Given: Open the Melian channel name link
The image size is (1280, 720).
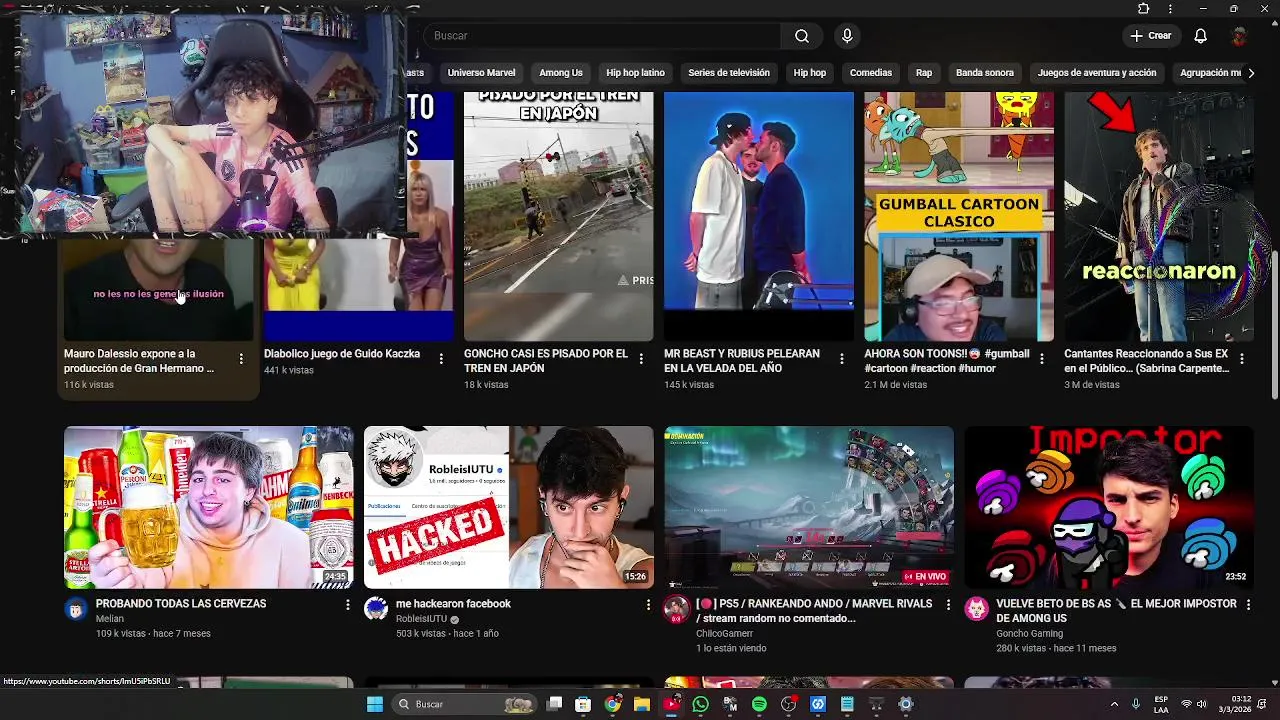Looking at the screenshot, I should (110, 619).
